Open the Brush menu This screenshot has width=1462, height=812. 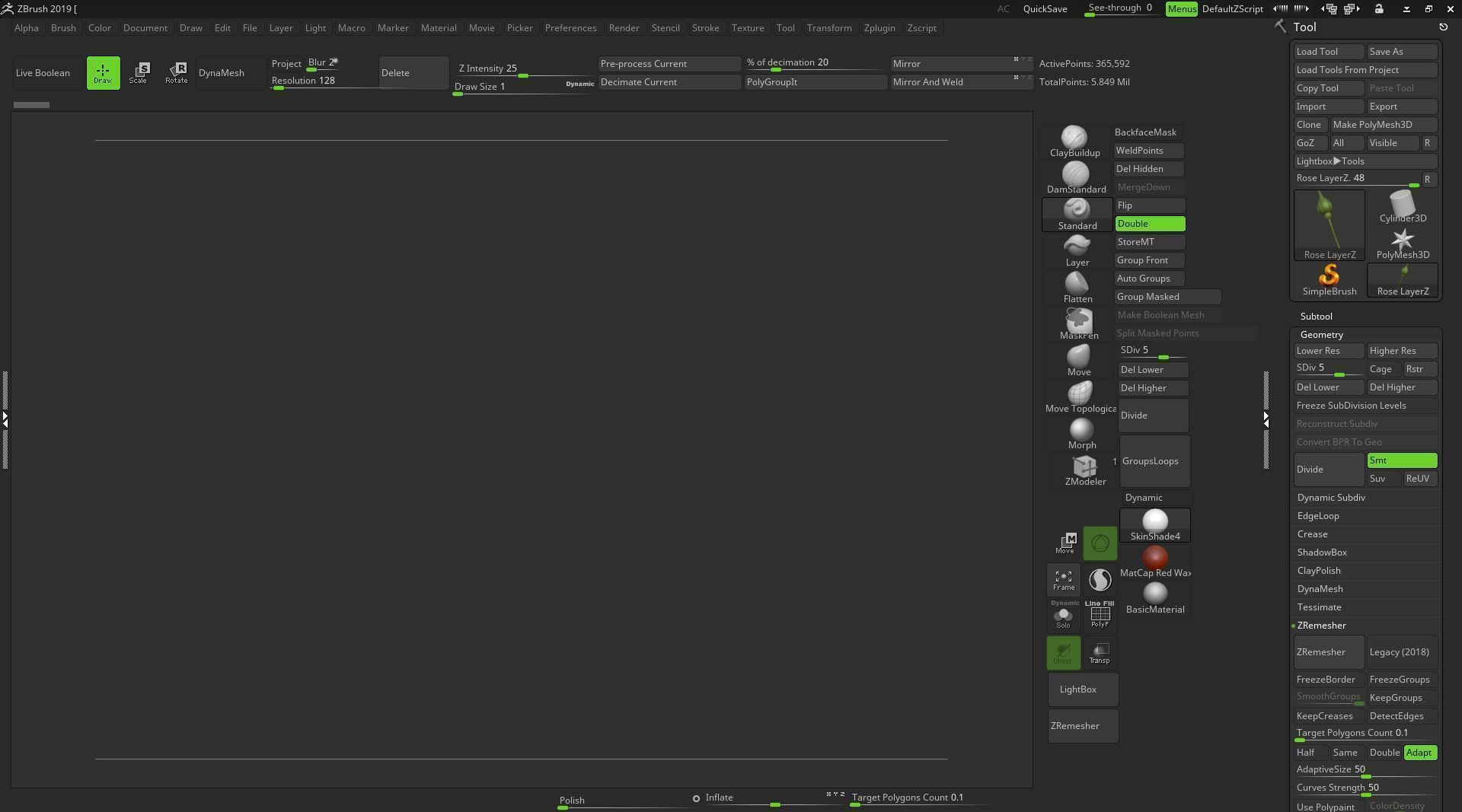(63, 28)
